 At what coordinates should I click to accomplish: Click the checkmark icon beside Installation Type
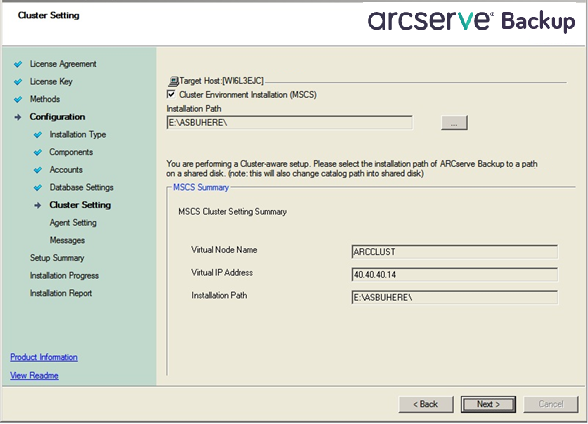(x=38, y=135)
